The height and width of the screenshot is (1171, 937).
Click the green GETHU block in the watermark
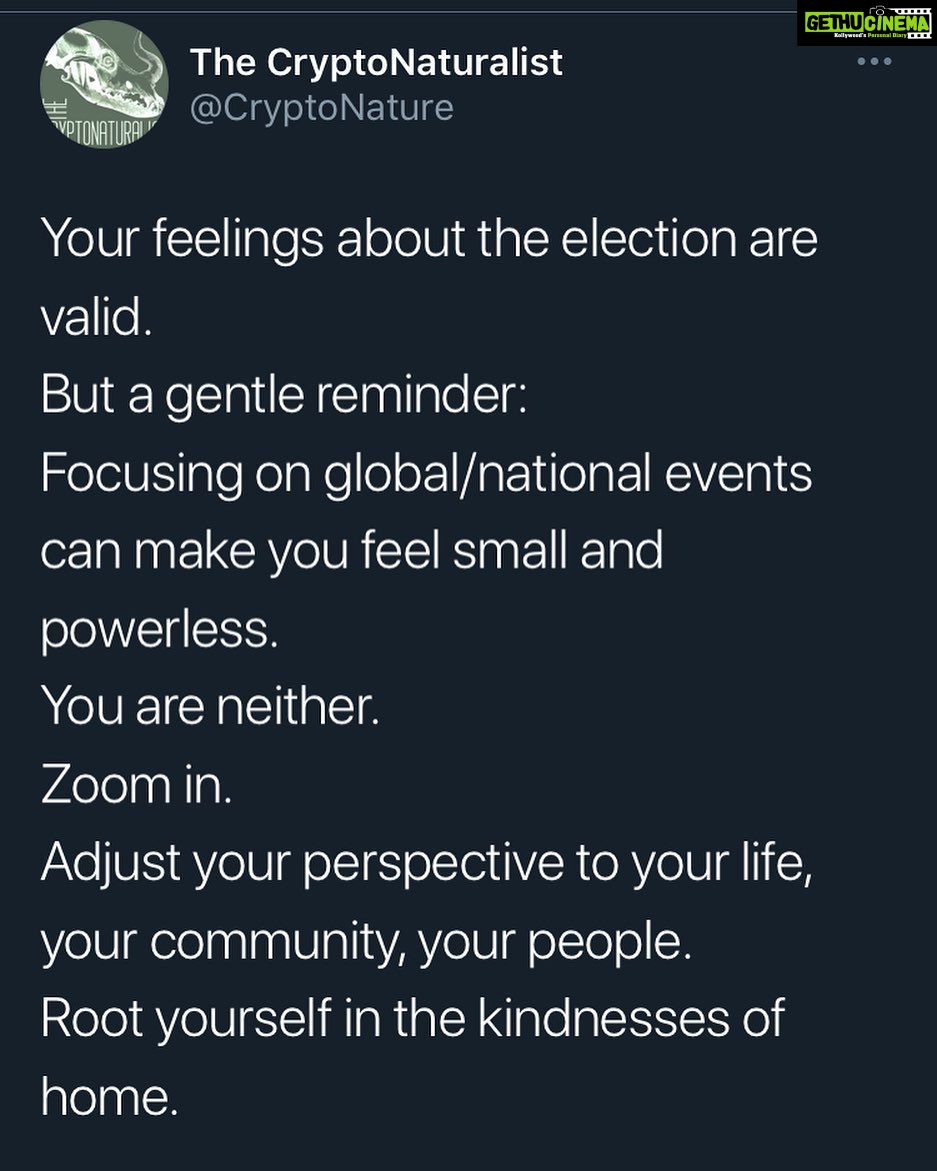tap(832, 24)
